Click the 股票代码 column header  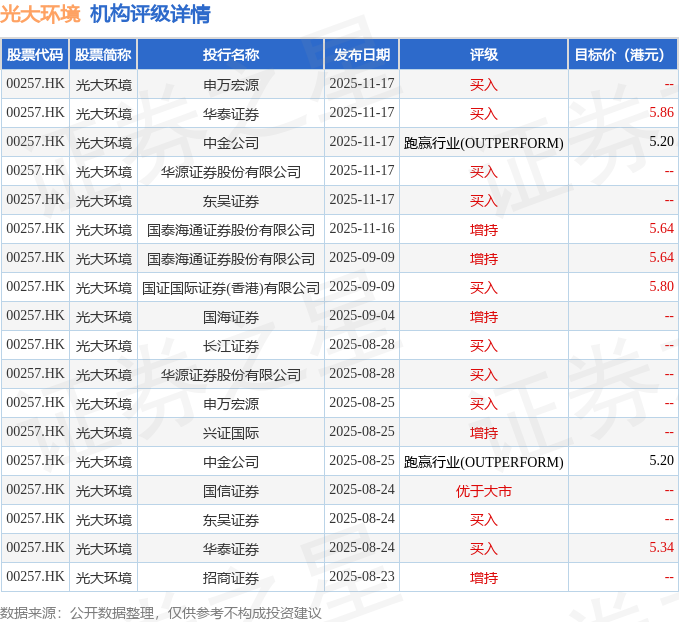[x=35, y=55]
